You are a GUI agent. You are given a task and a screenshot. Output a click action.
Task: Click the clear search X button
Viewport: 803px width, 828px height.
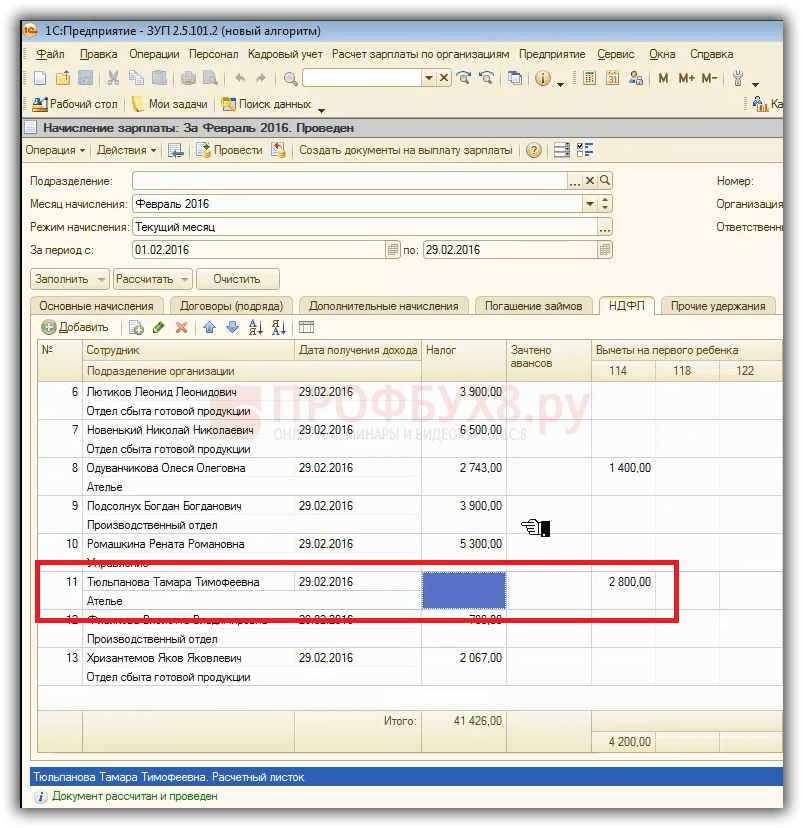[x=444, y=78]
